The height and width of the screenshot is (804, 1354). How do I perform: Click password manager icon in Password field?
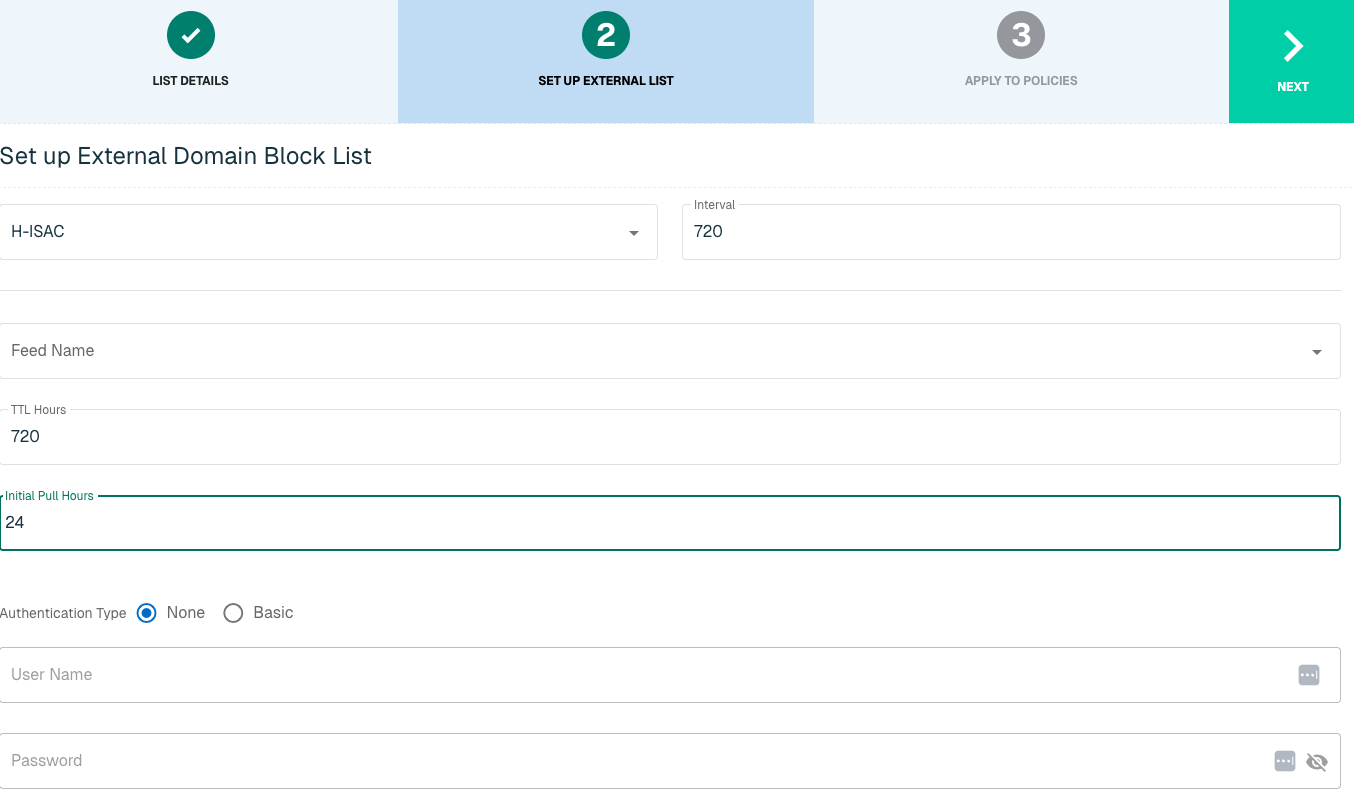1285,761
